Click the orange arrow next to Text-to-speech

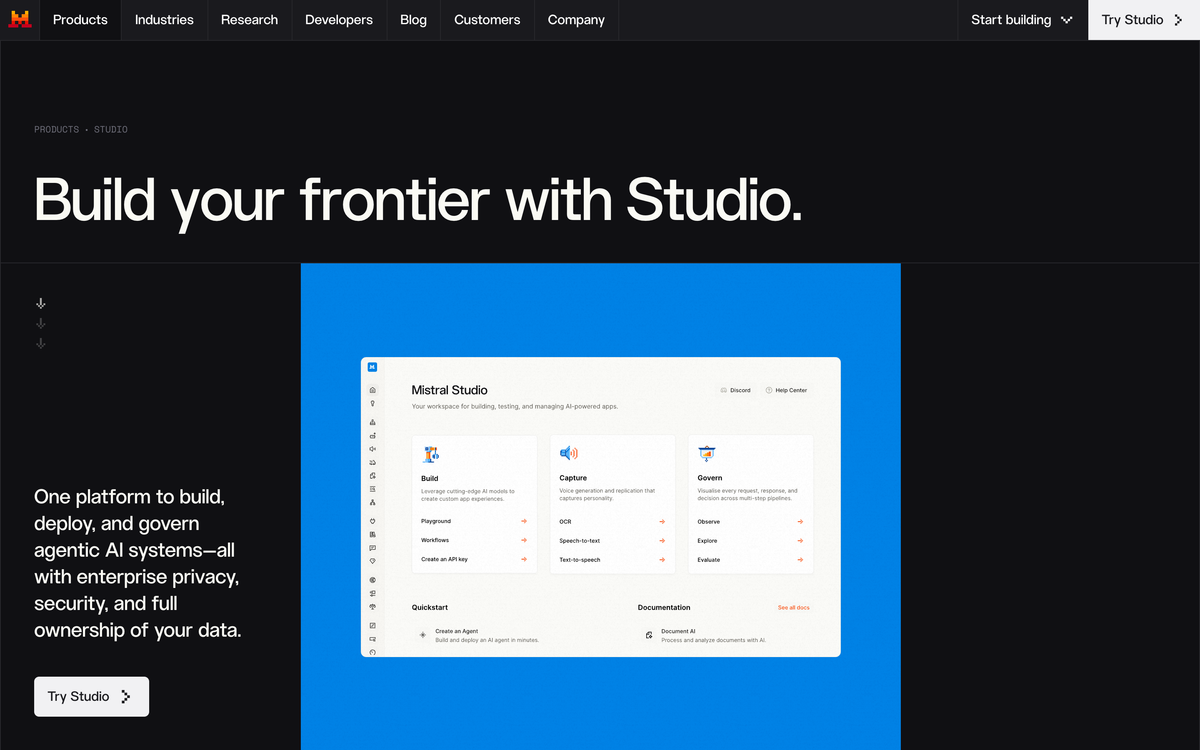point(662,559)
